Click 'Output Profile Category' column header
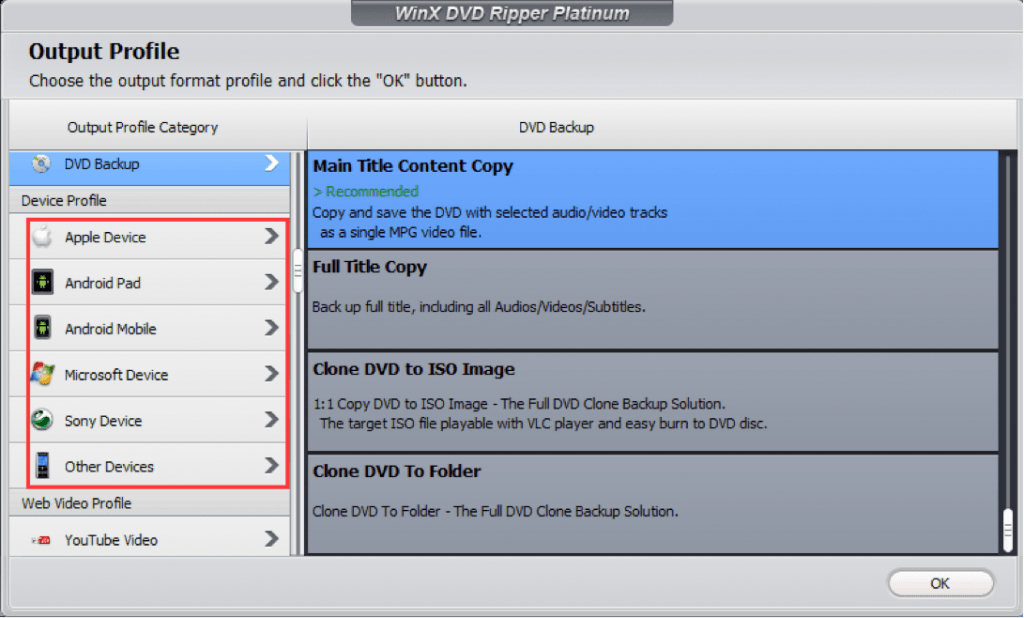Screen dimensions: 1024x618 click(x=142, y=127)
